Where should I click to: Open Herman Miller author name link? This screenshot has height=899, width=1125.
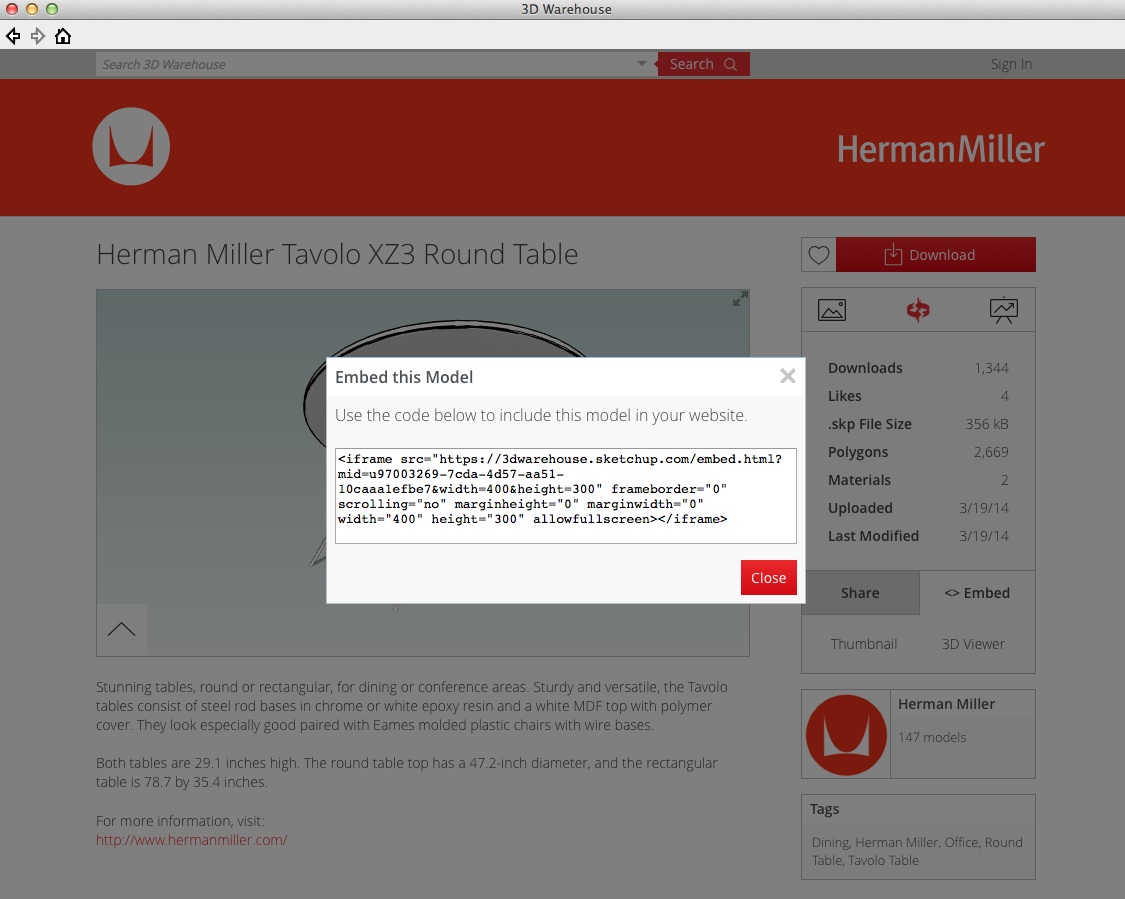tap(946, 704)
